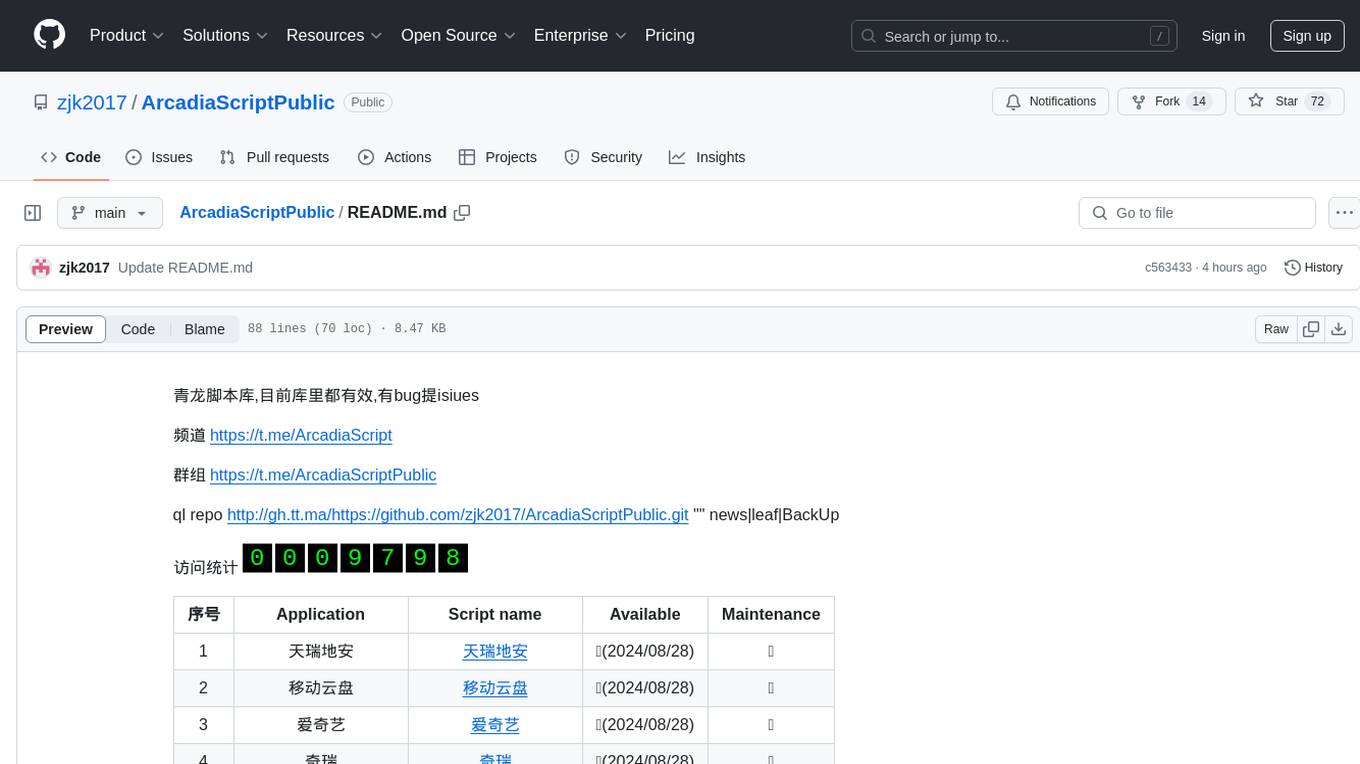The image size is (1360, 764).
Task: Expand the Enterprise menu
Action: pos(580,35)
